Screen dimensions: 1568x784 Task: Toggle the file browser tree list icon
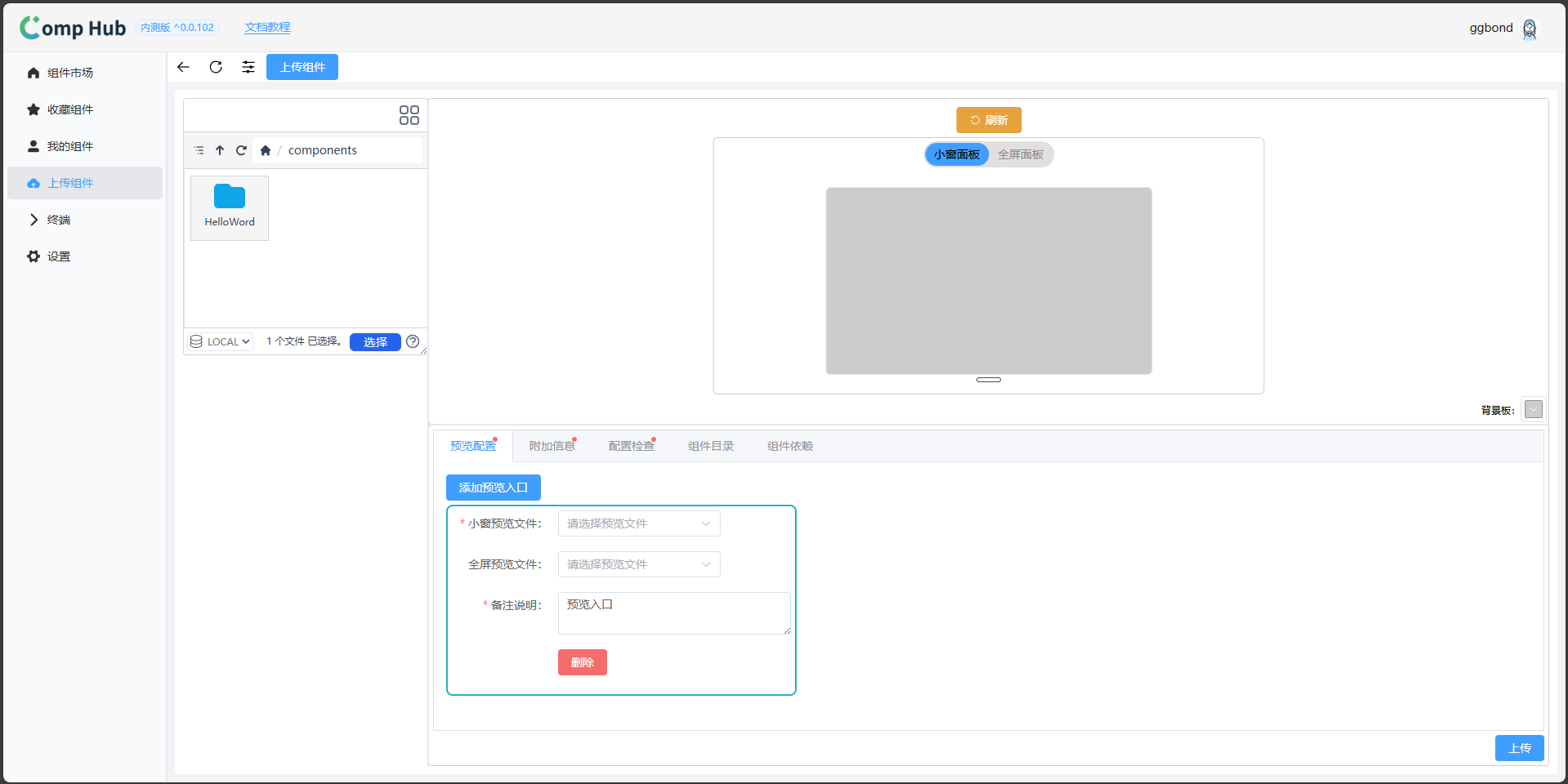199,150
